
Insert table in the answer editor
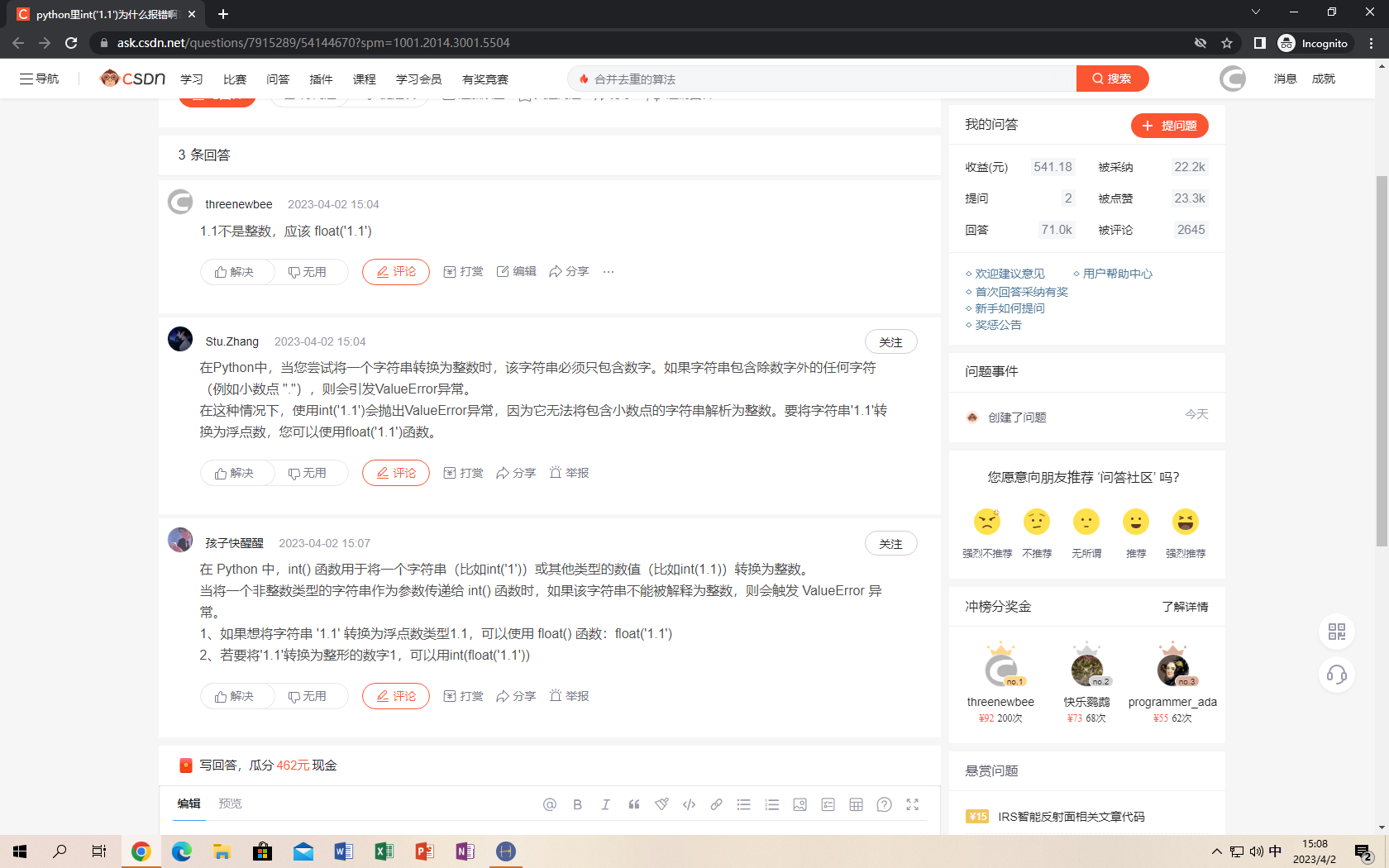click(856, 804)
